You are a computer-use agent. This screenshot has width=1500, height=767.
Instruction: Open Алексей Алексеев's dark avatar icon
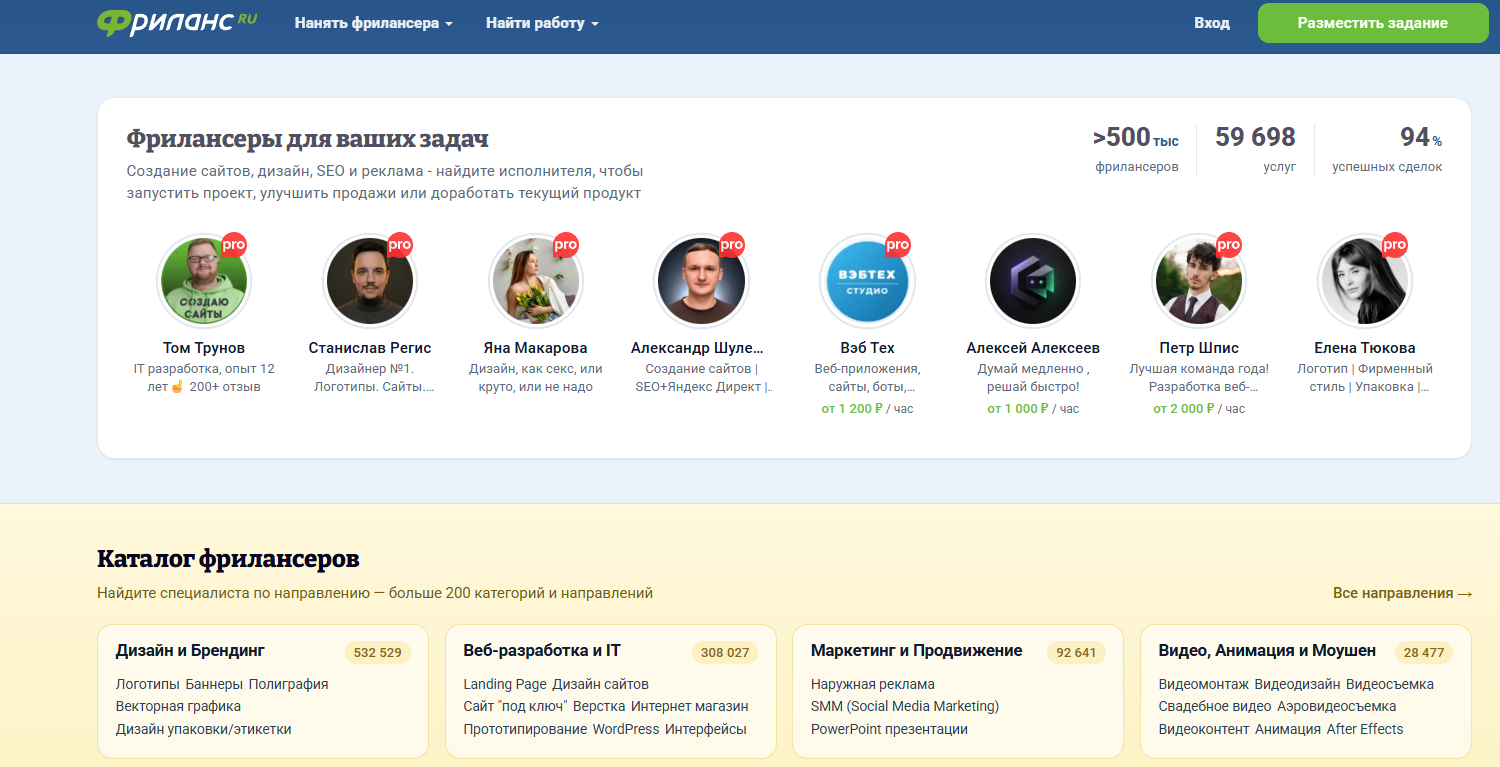[1033, 281]
